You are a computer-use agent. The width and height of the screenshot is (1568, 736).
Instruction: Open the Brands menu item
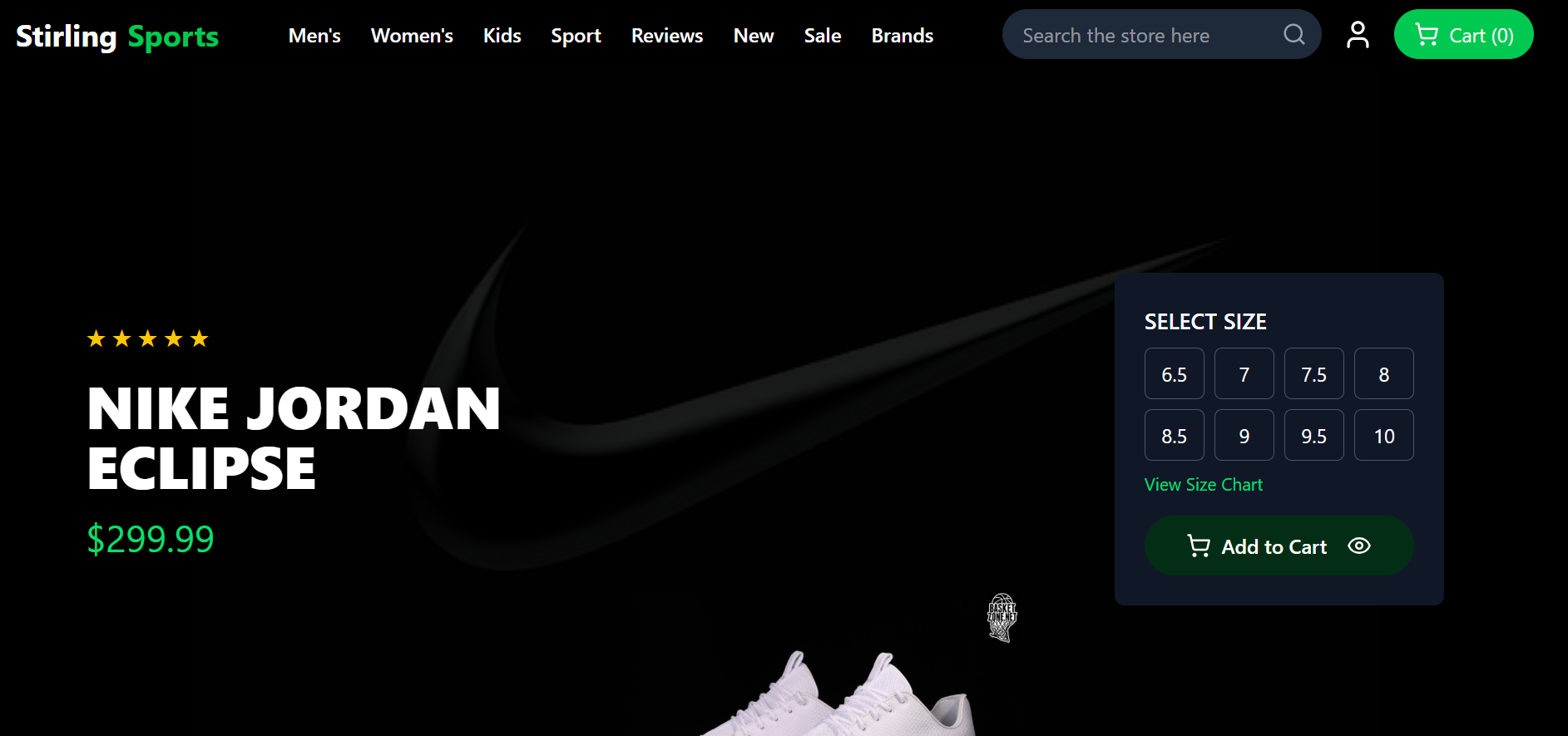pyautogui.click(x=902, y=36)
